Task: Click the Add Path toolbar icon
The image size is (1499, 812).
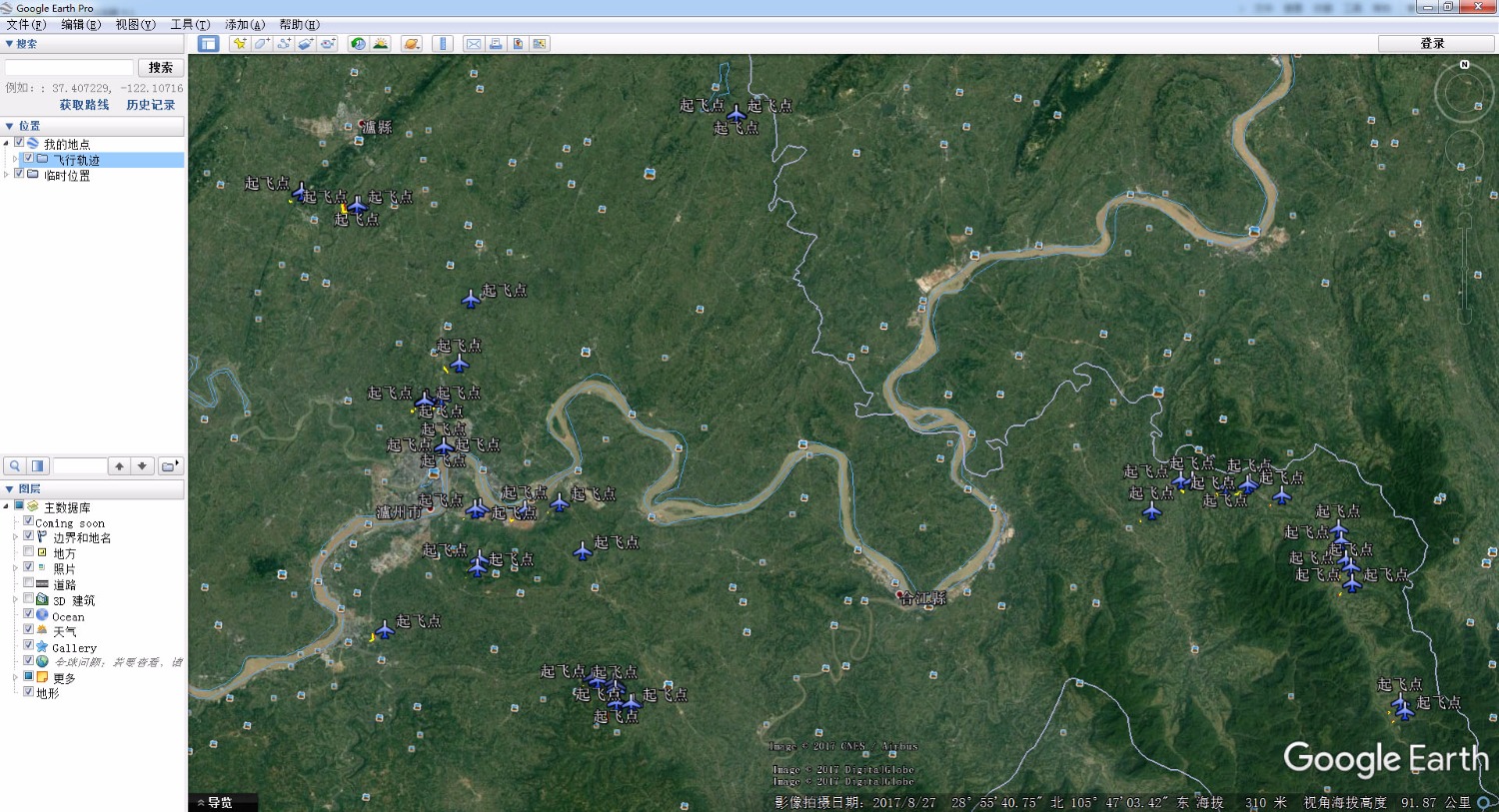Action: click(283, 44)
